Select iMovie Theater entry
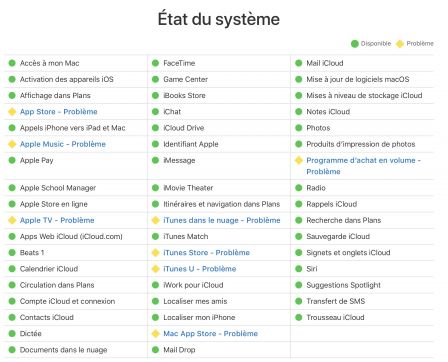Viewport: 448px width, 362px height. coord(188,188)
